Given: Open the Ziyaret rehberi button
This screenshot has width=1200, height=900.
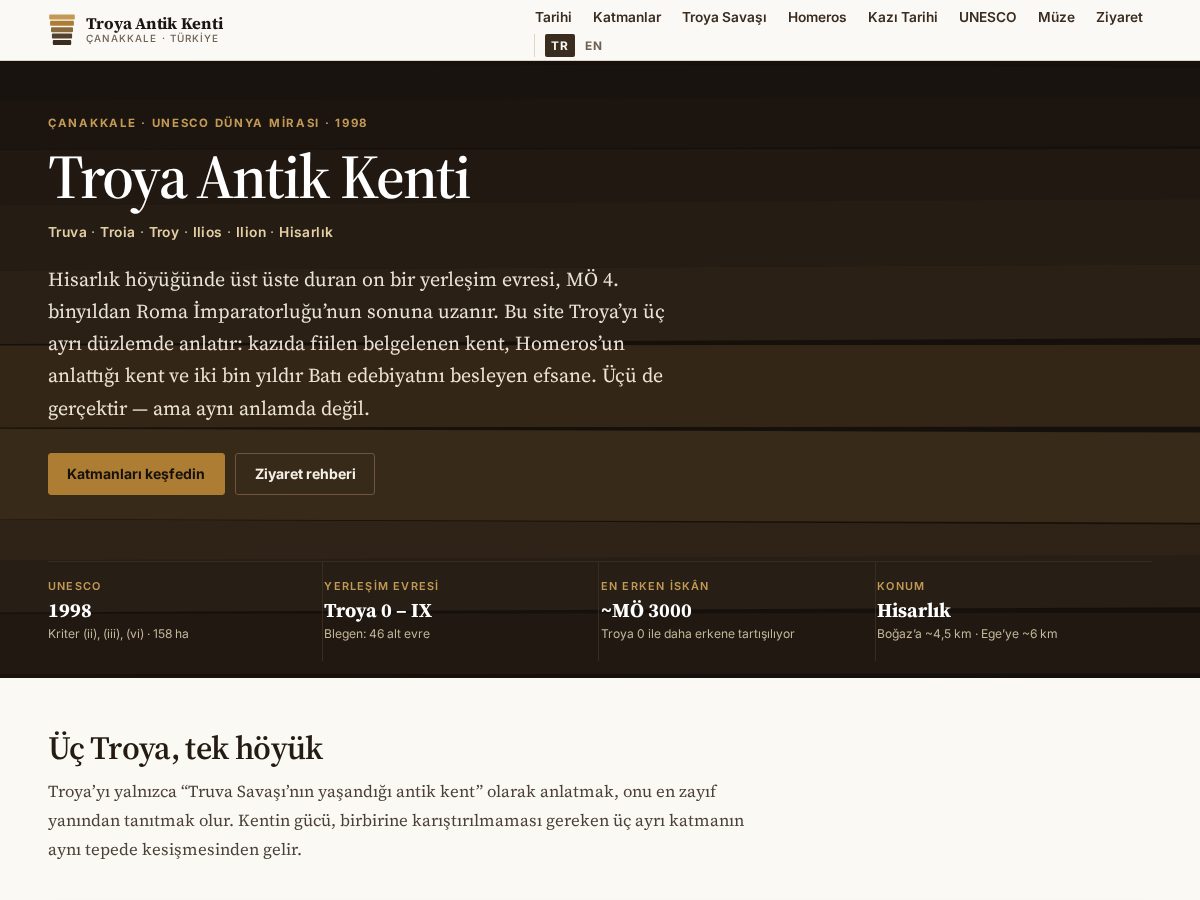Looking at the screenshot, I should [305, 474].
